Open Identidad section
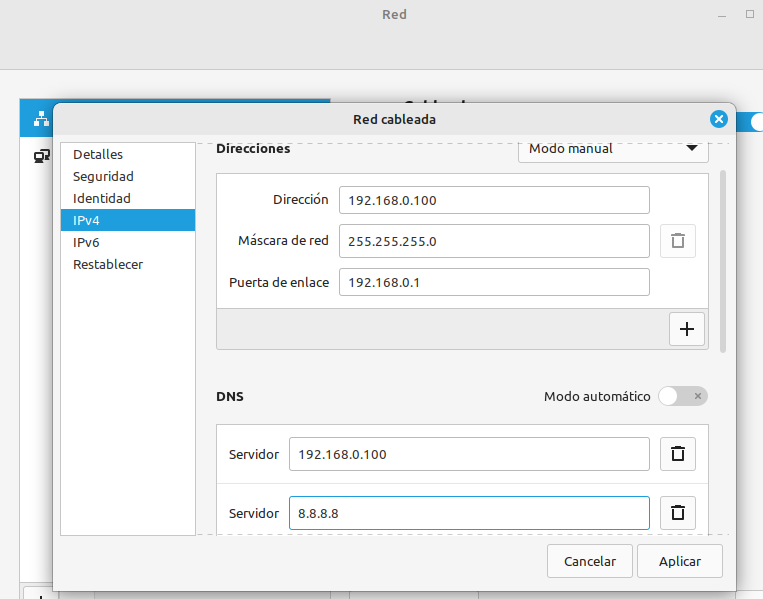 128,198
